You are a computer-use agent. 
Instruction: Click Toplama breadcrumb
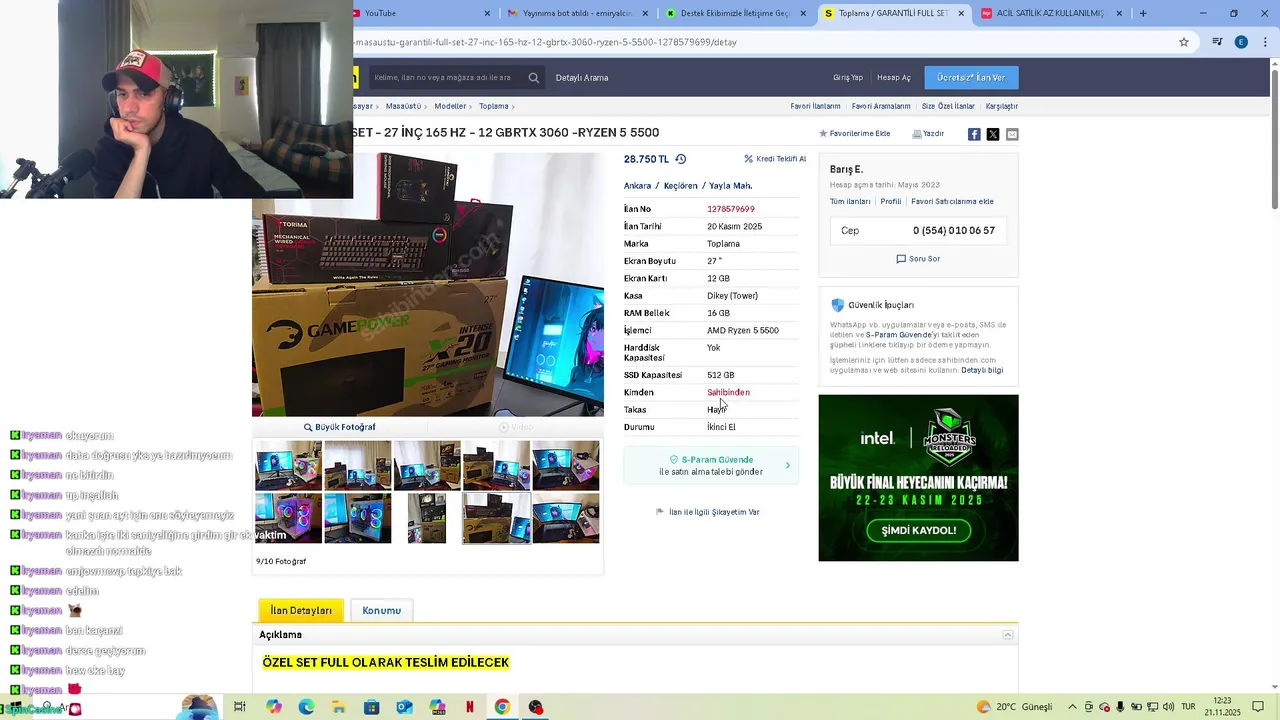pyautogui.click(x=493, y=106)
